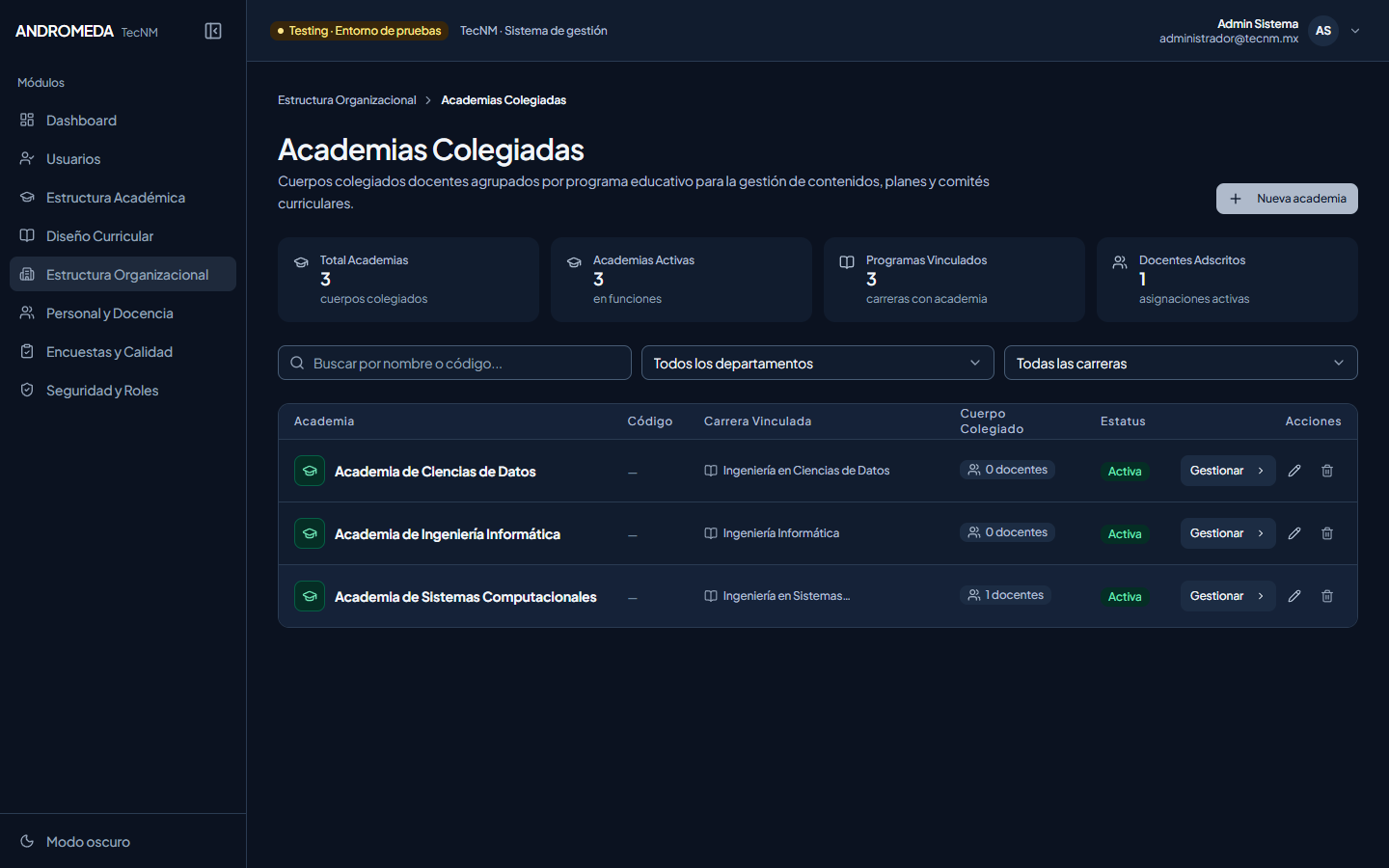Click the ANDROMEDA TecNM logo
1389x868 pixels.
pos(87,31)
